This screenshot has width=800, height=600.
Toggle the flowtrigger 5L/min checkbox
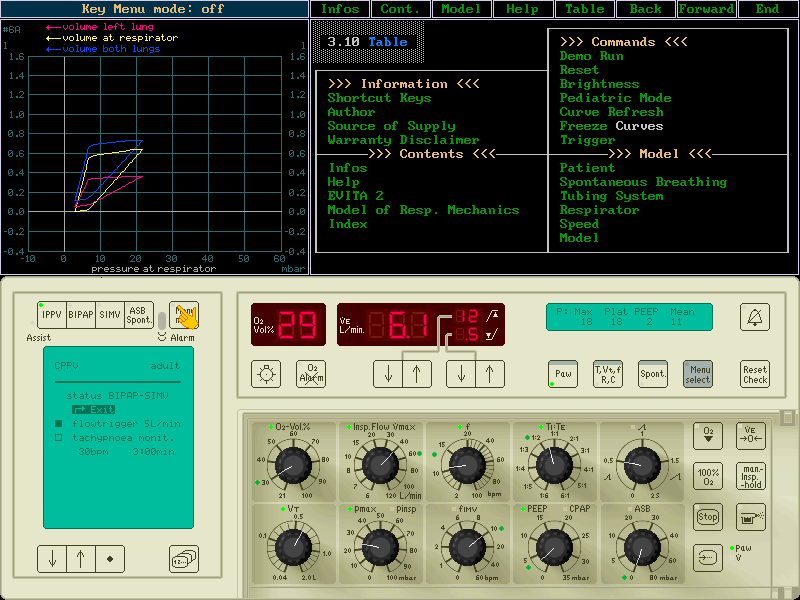pyautogui.click(x=58, y=424)
